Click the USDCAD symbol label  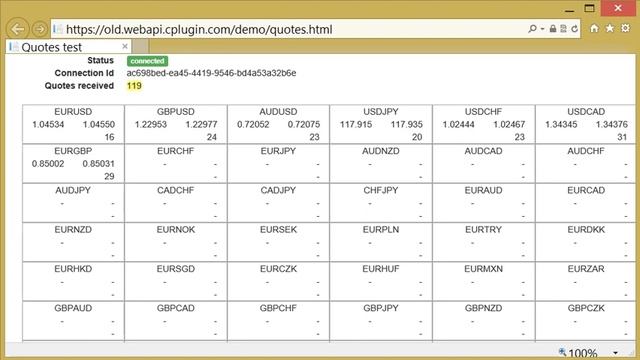click(586, 111)
